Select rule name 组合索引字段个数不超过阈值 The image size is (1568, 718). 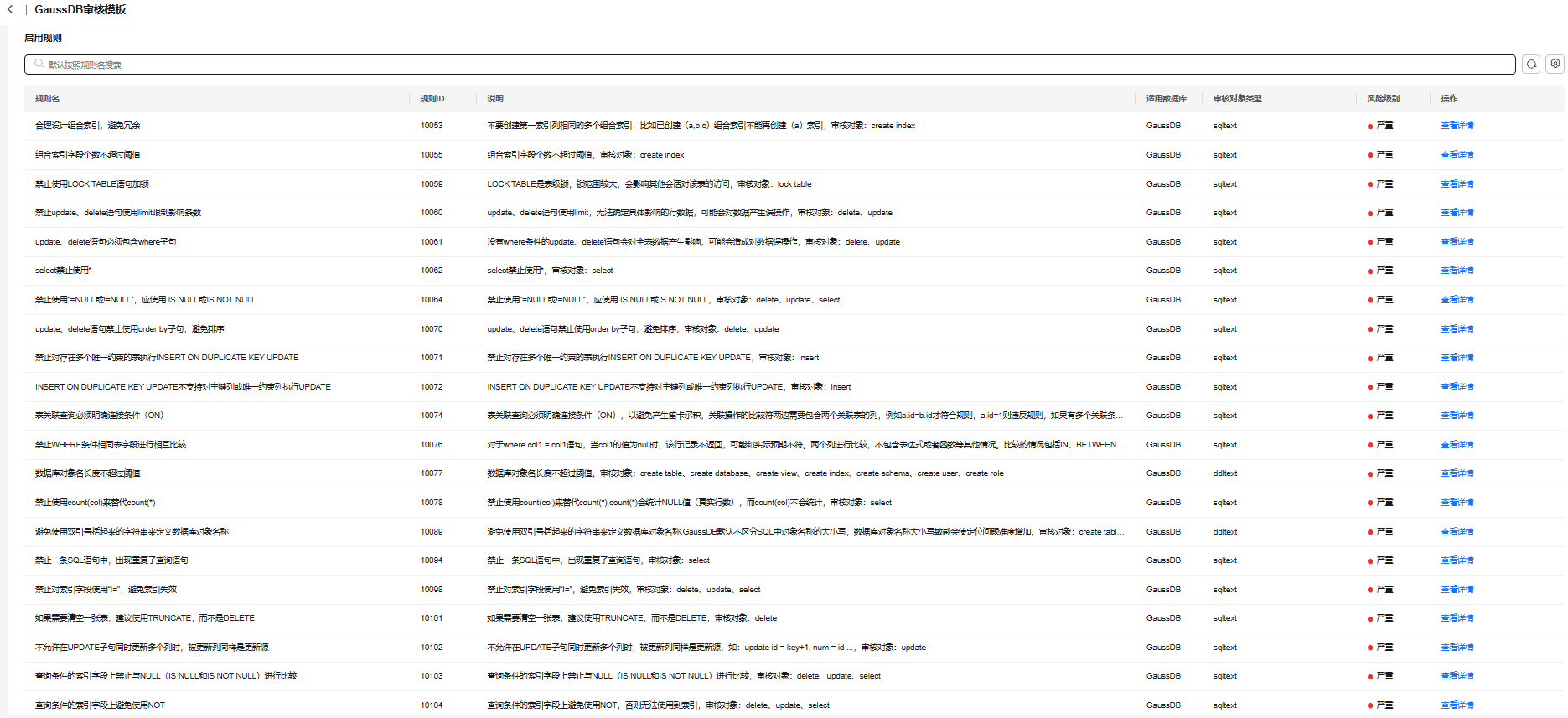coord(88,155)
